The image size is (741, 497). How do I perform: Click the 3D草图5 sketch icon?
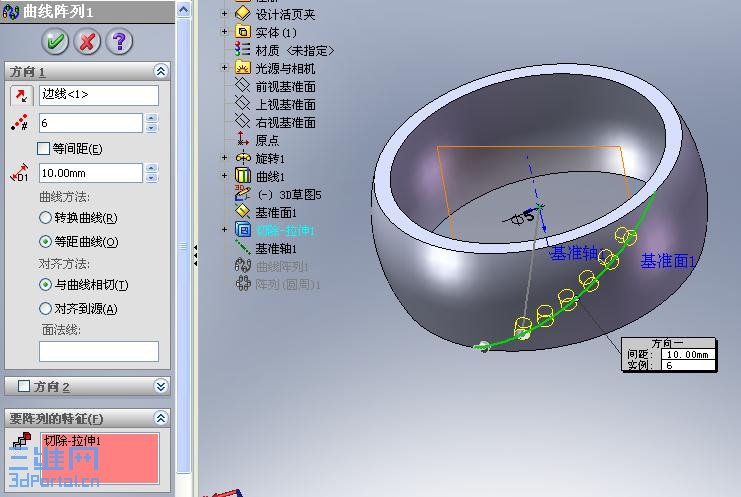tap(242, 193)
